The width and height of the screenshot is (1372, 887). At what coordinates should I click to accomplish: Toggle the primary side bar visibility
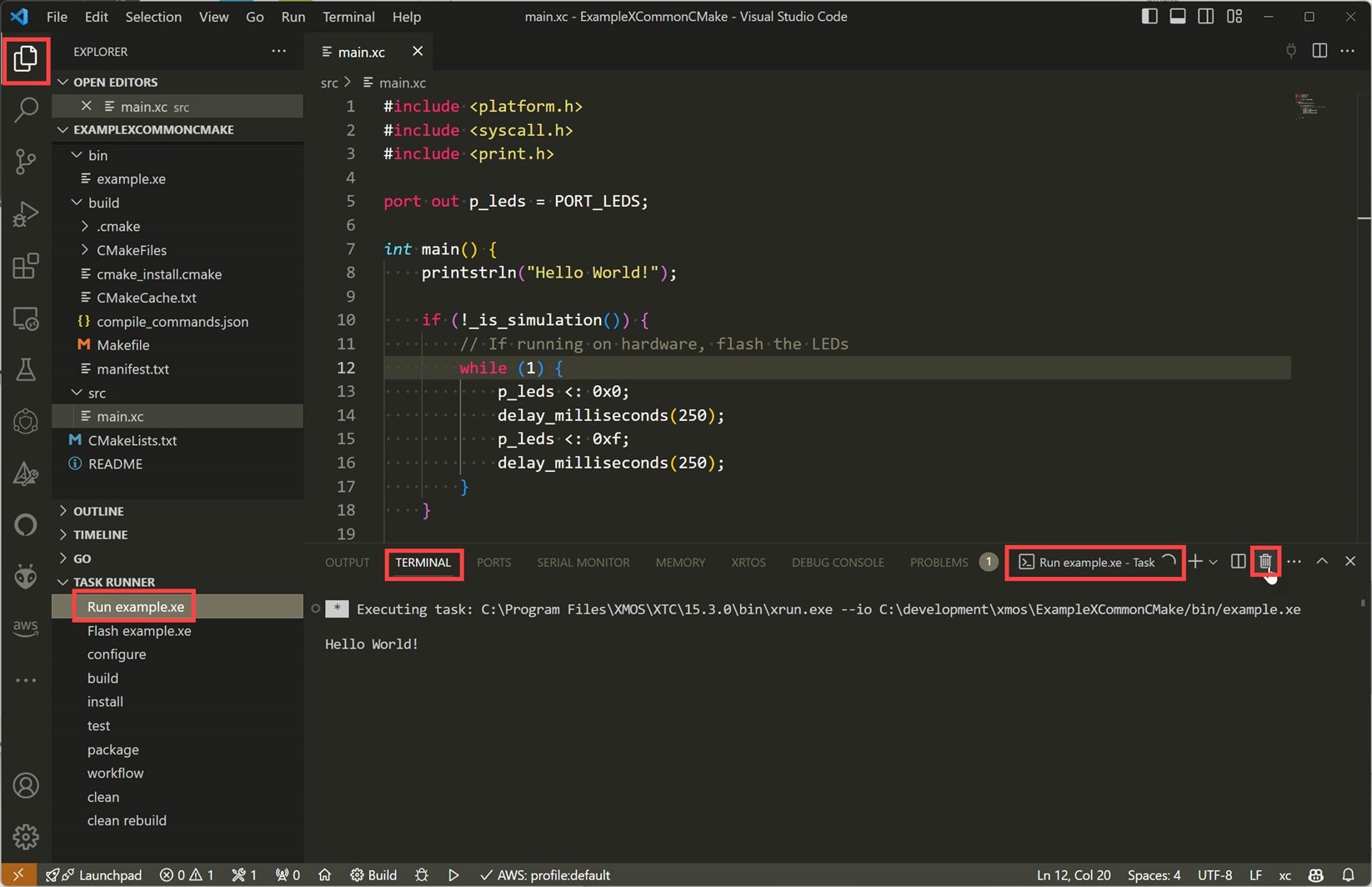point(1149,17)
